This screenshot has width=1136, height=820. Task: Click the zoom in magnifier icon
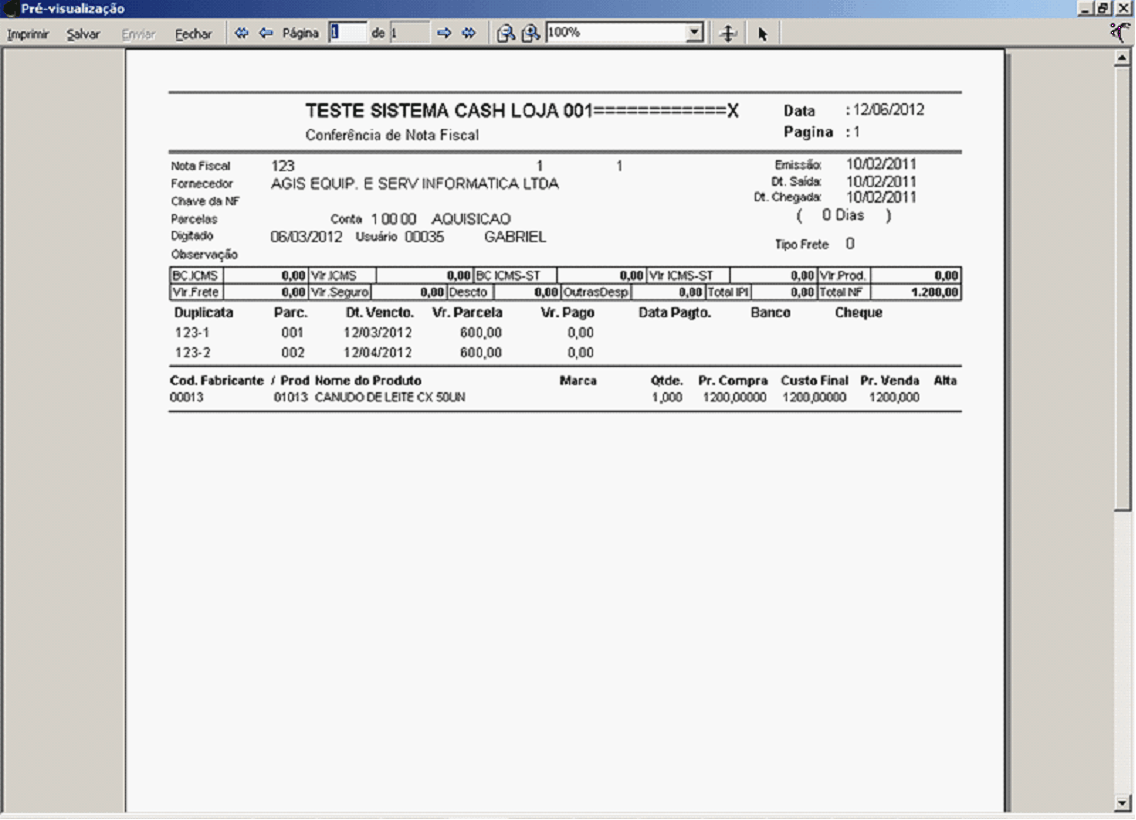[529, 33]
